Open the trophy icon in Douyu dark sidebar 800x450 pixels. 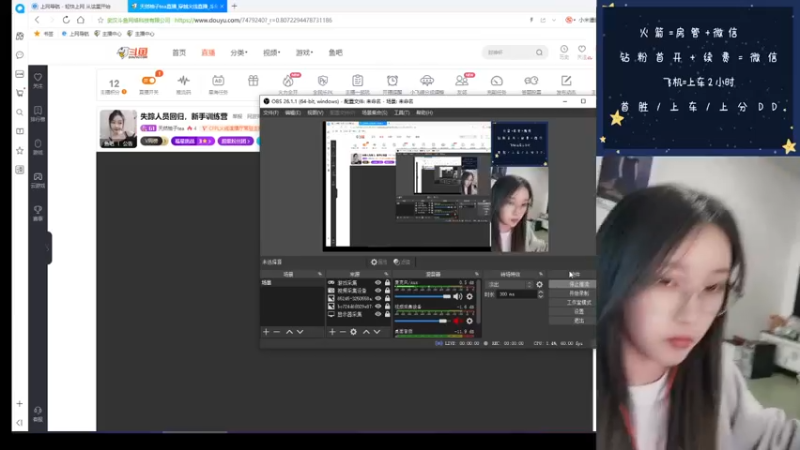(38, 210)
